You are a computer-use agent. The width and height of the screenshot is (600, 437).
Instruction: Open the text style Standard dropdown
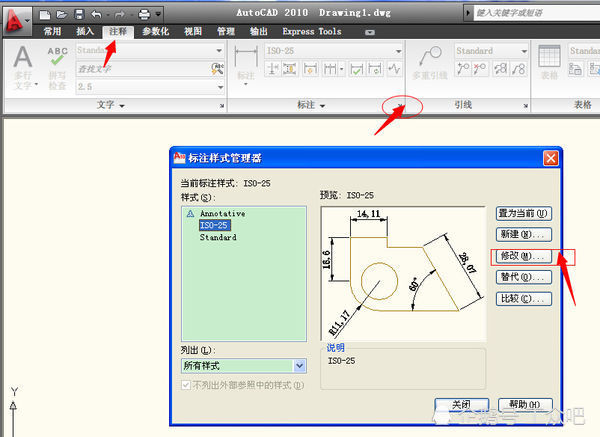(x=219, y=51)
